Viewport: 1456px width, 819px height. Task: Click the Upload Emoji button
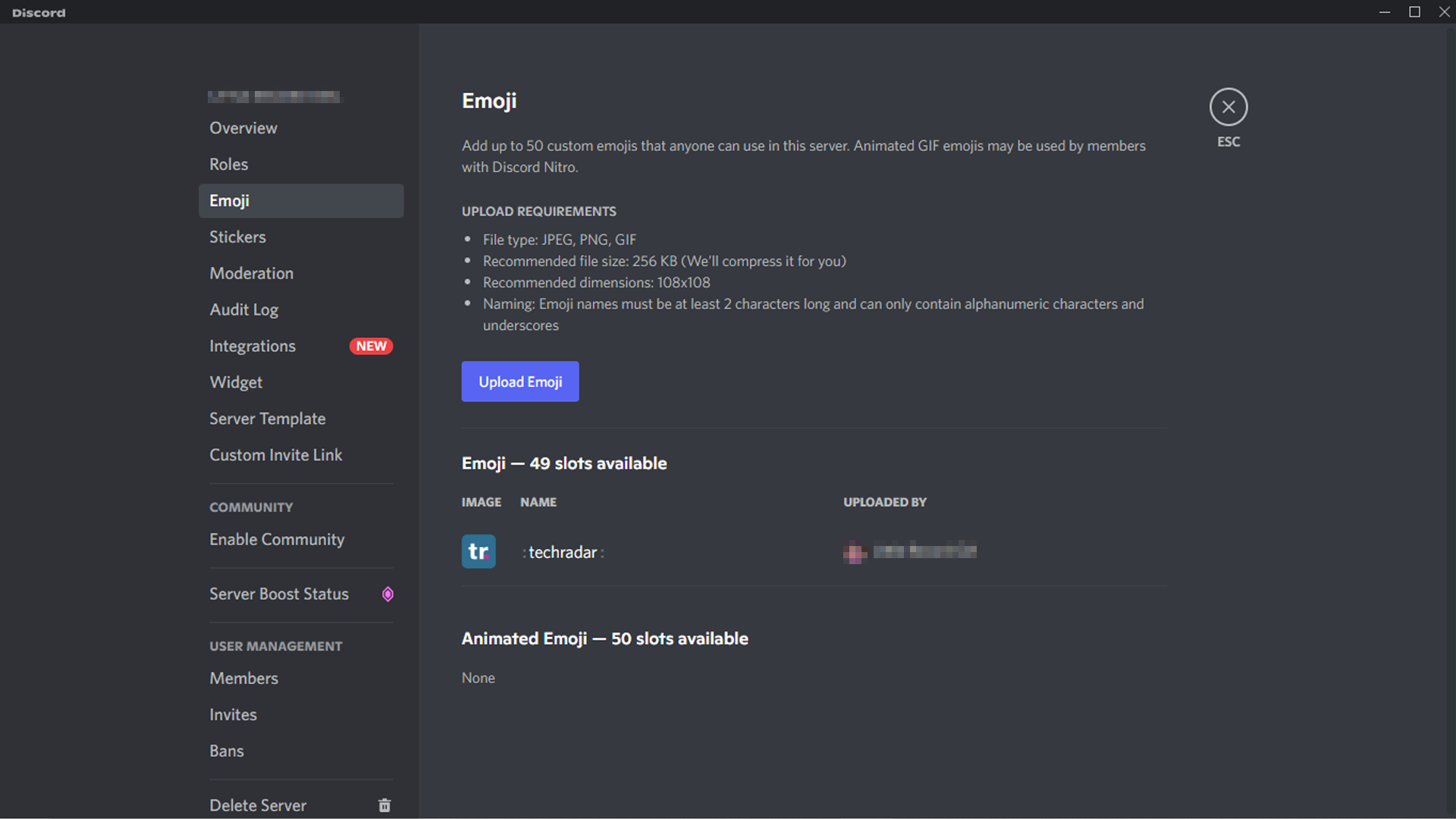(x=520, y=381)
